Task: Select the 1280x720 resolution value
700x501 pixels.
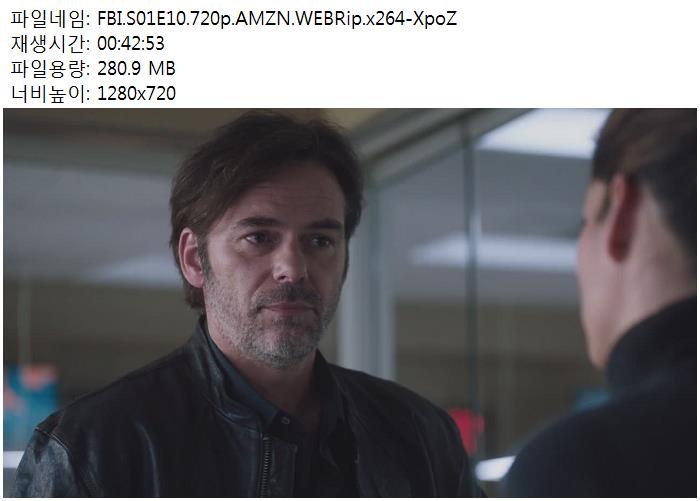Action: point(136,94)
